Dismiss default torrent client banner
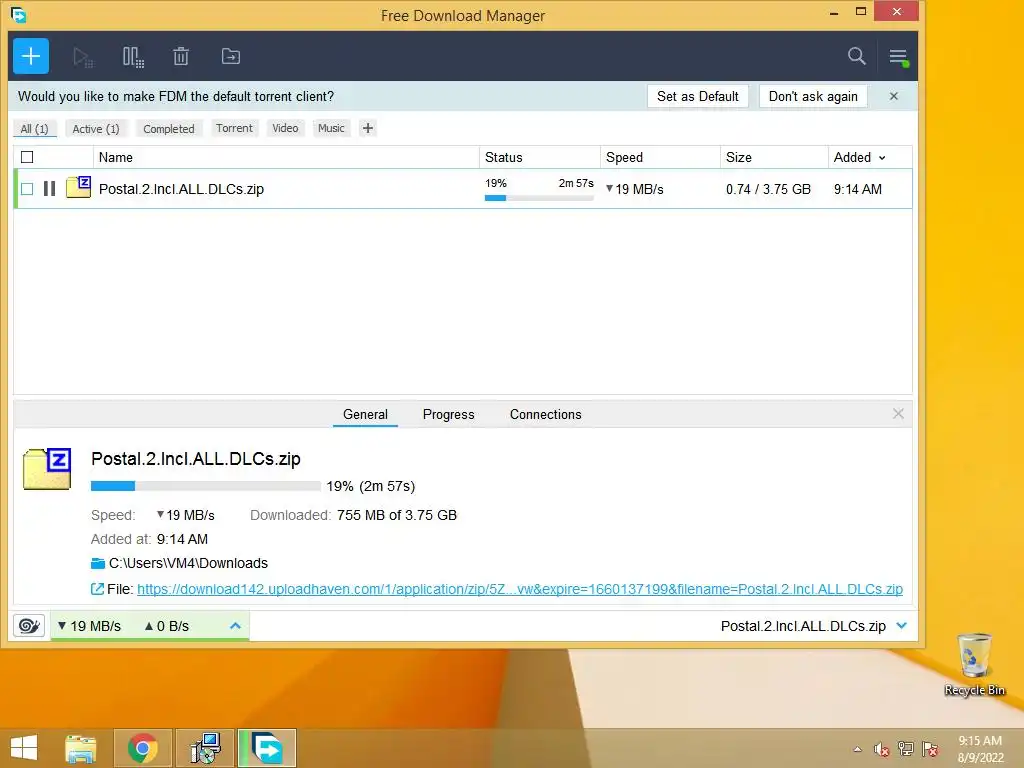This screenshot has width=1024, height=768. pyautogui.click(x=893, y=96)
